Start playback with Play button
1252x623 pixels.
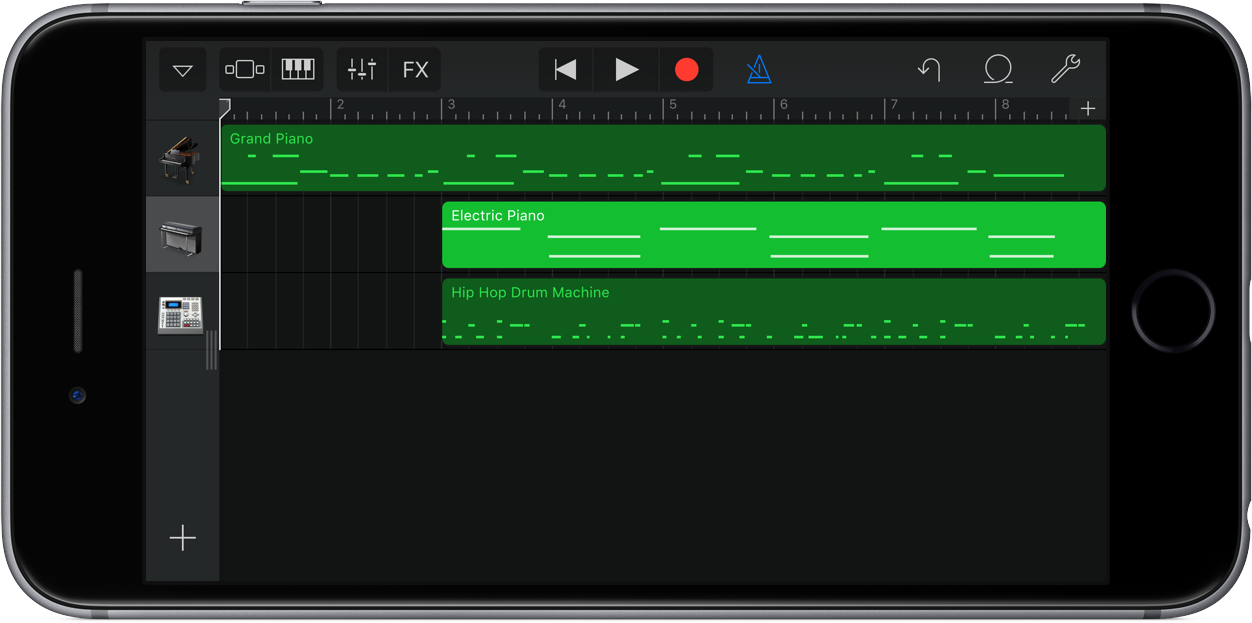pyautogui.click(x=626, y=70)
